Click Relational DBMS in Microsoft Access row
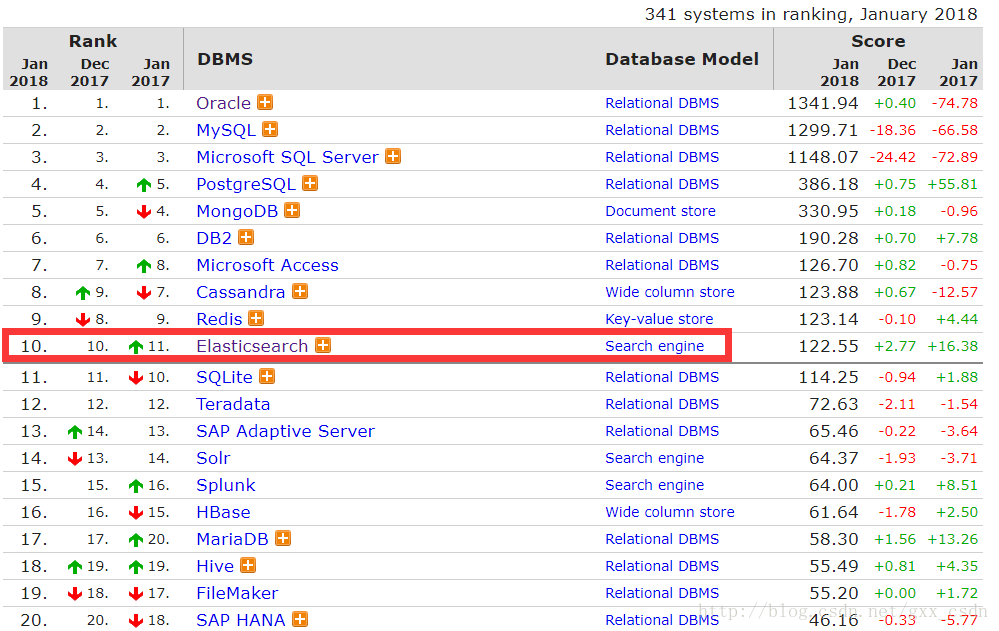This screenshot has height=631, width=999. [x=662, y=265]
